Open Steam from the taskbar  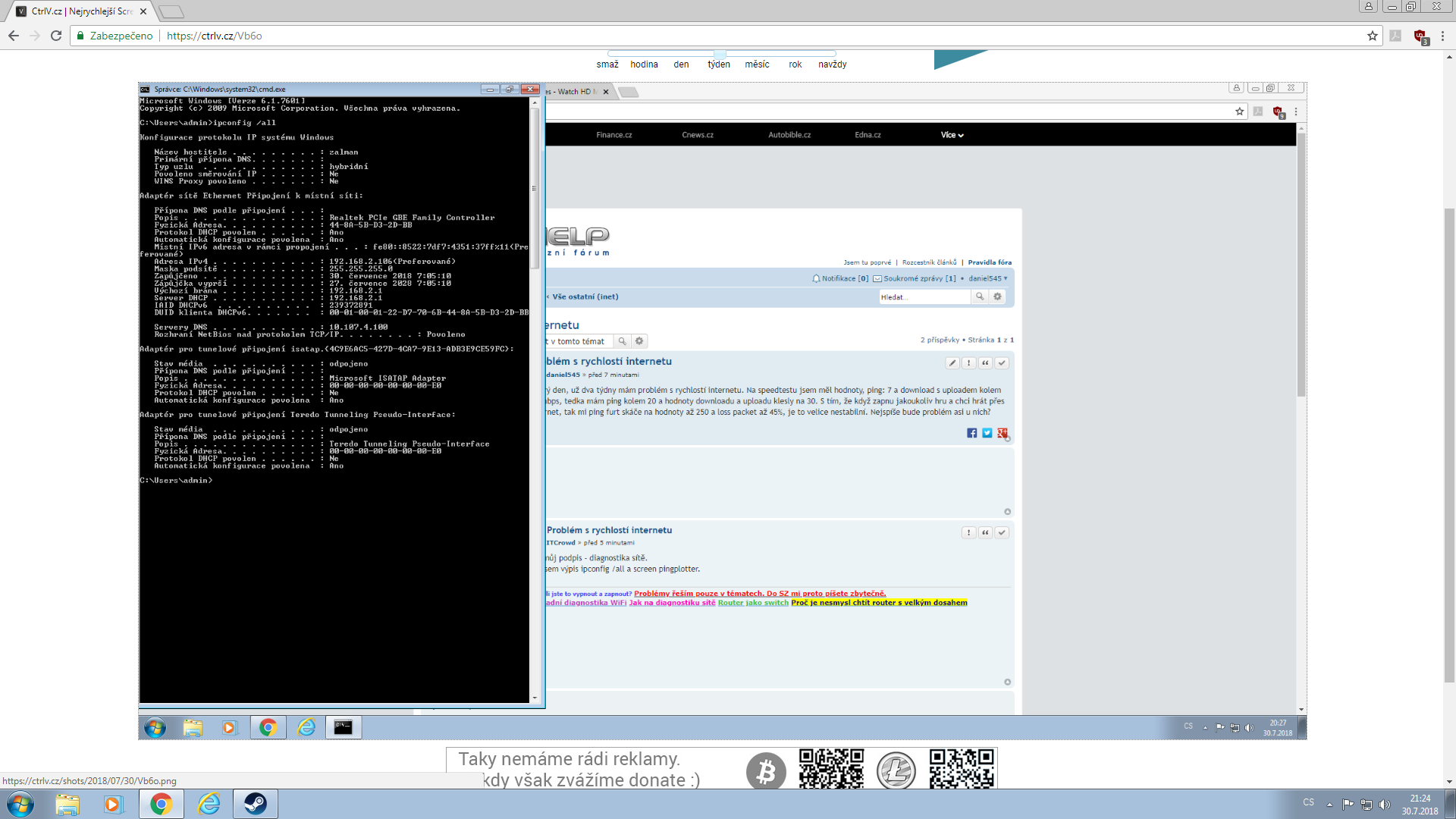pos(255,804)
